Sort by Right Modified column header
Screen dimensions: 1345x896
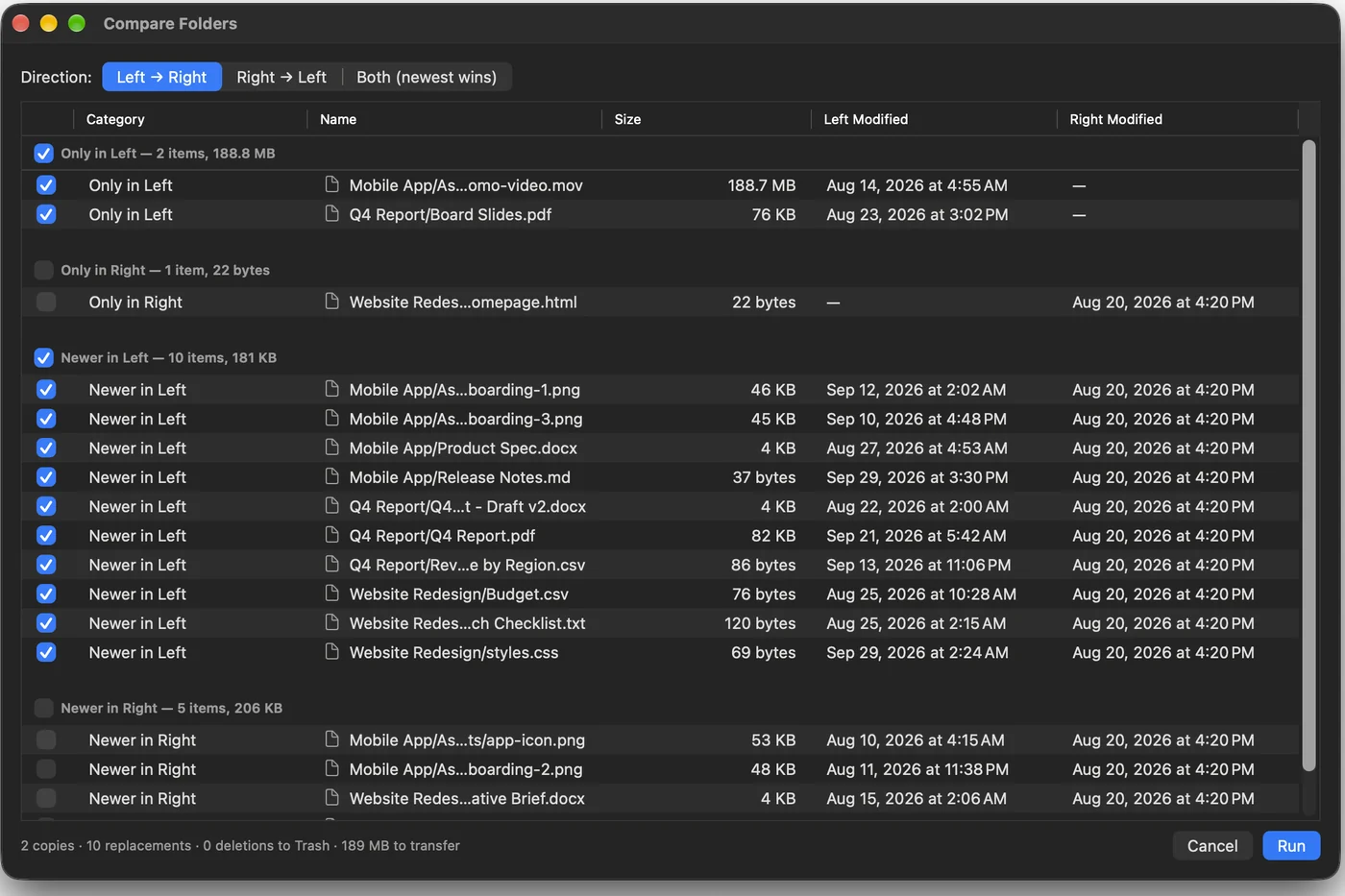tap(1178, 119)
